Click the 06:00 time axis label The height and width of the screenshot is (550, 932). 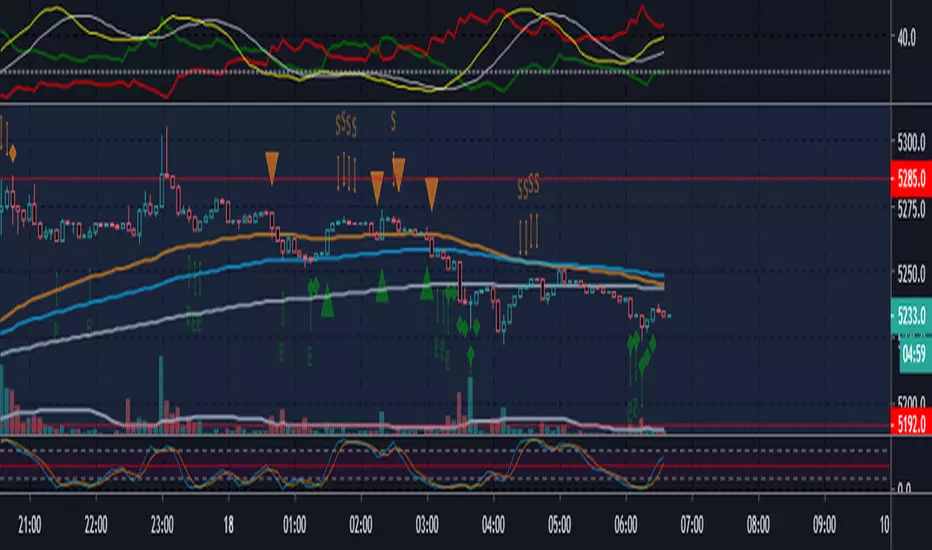coord(626,525)
